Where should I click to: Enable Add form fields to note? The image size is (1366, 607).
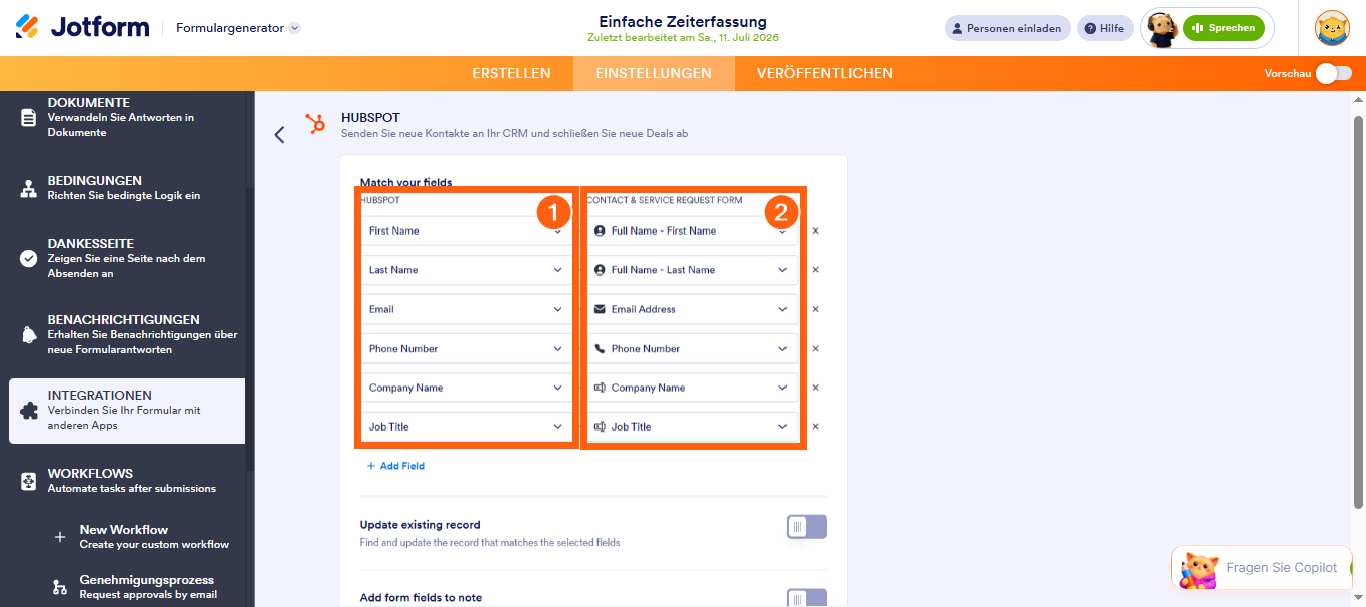[x=806, y=598]
